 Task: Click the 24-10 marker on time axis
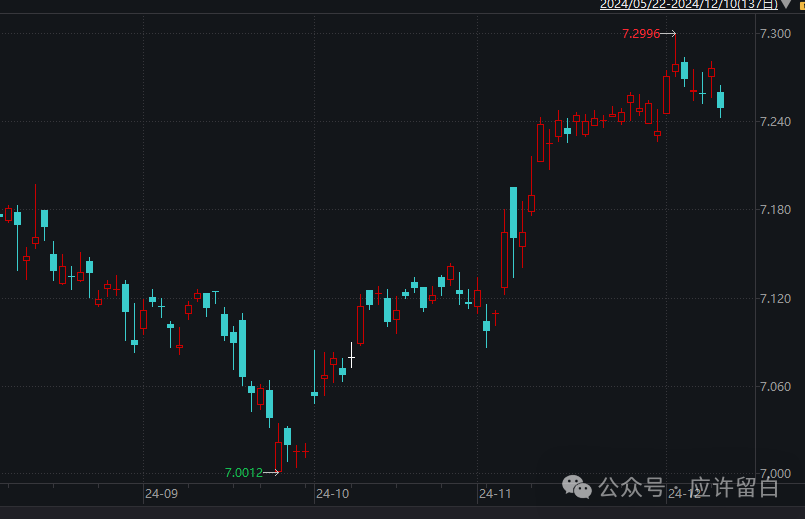pyautogui.click(x=332, y=494)
